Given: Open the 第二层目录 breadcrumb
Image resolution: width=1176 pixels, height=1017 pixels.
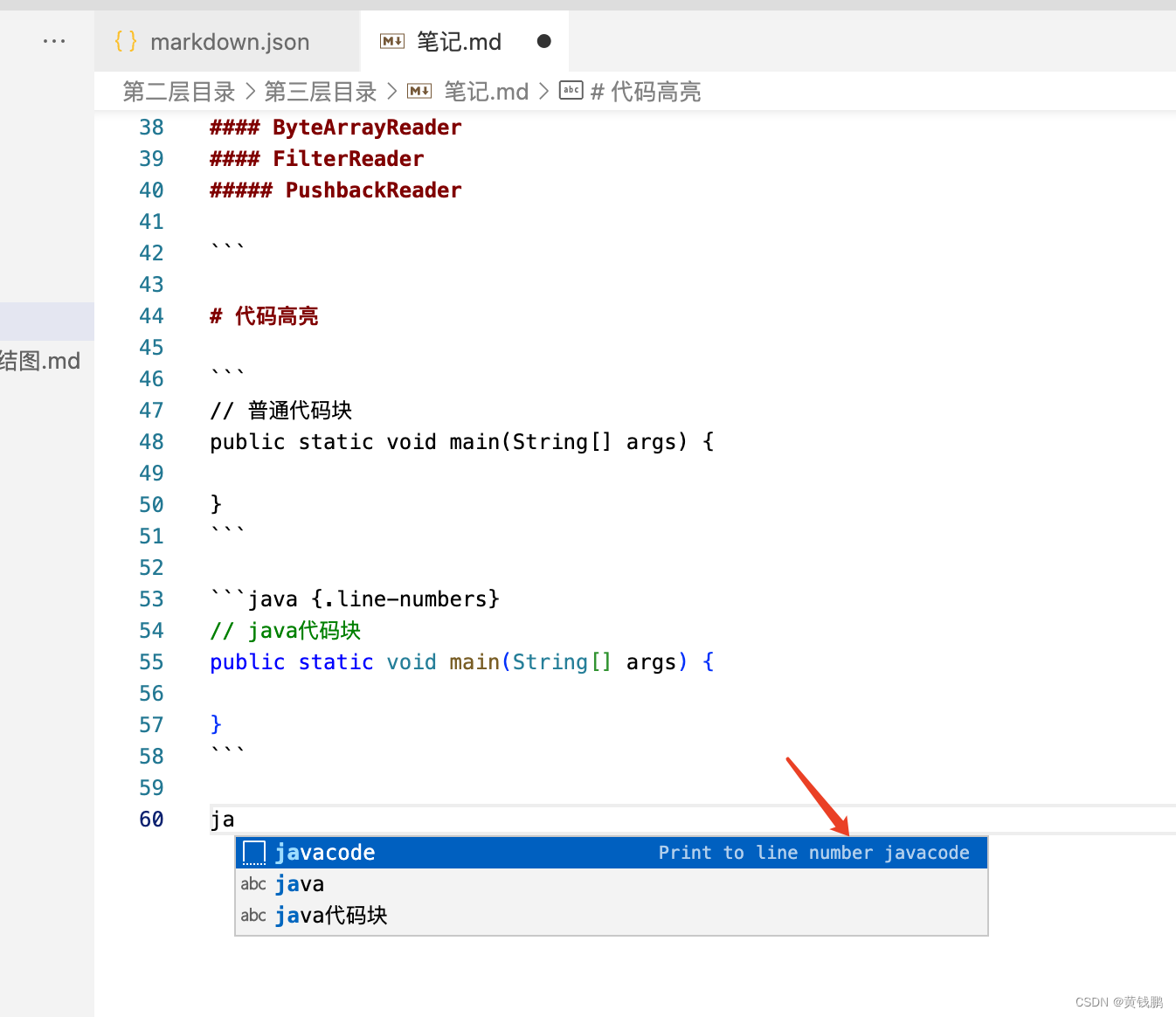Looking at the screenshot, I should click(179, 92).
